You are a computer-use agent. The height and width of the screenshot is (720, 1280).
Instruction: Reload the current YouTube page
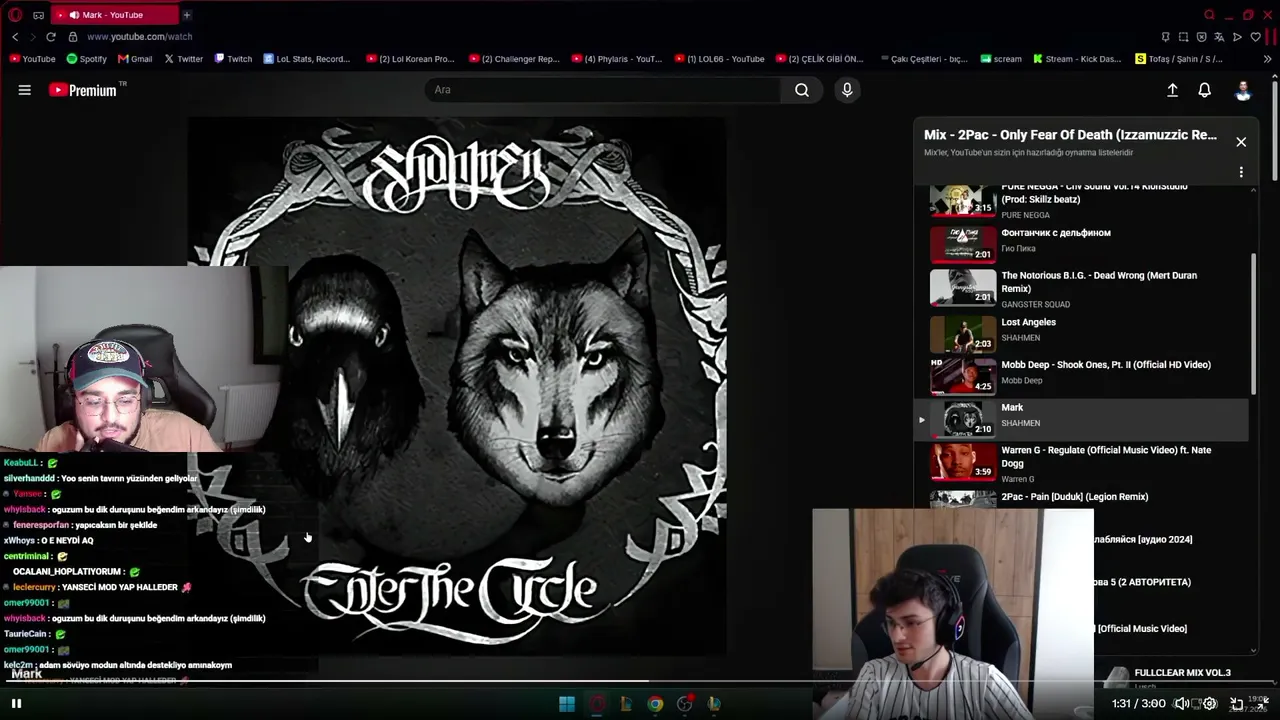pos(52,37)
